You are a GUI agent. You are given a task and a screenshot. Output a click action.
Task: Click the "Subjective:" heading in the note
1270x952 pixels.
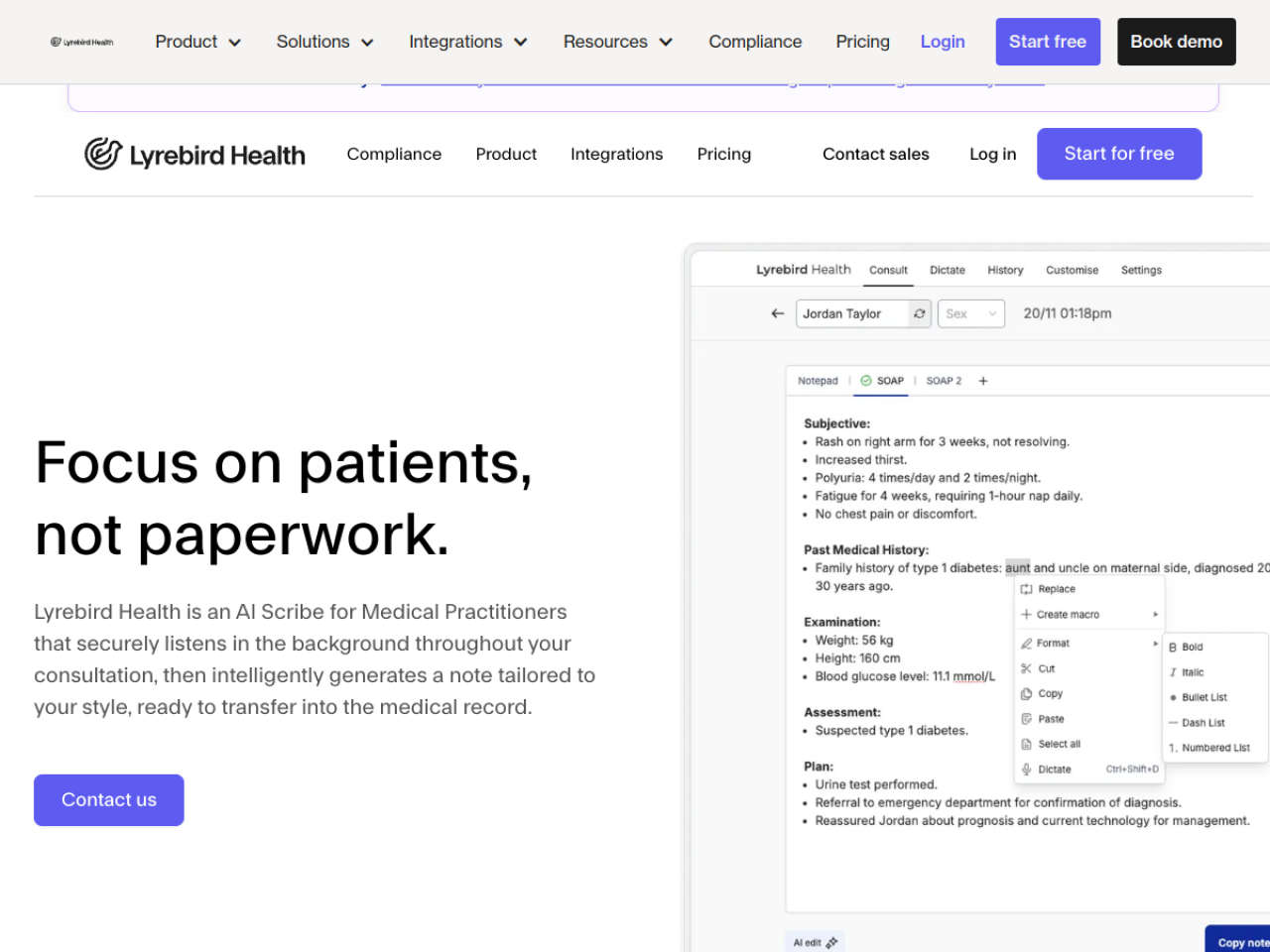point(836,423)
